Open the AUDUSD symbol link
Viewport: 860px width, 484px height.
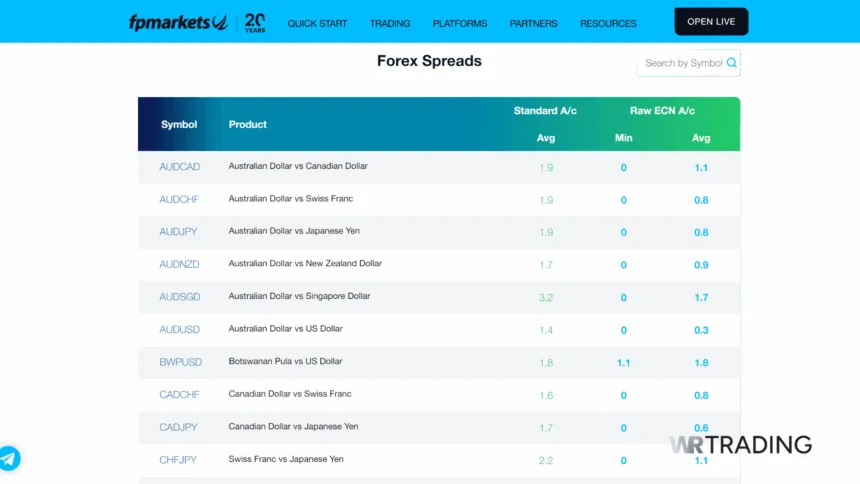[179, 329]
